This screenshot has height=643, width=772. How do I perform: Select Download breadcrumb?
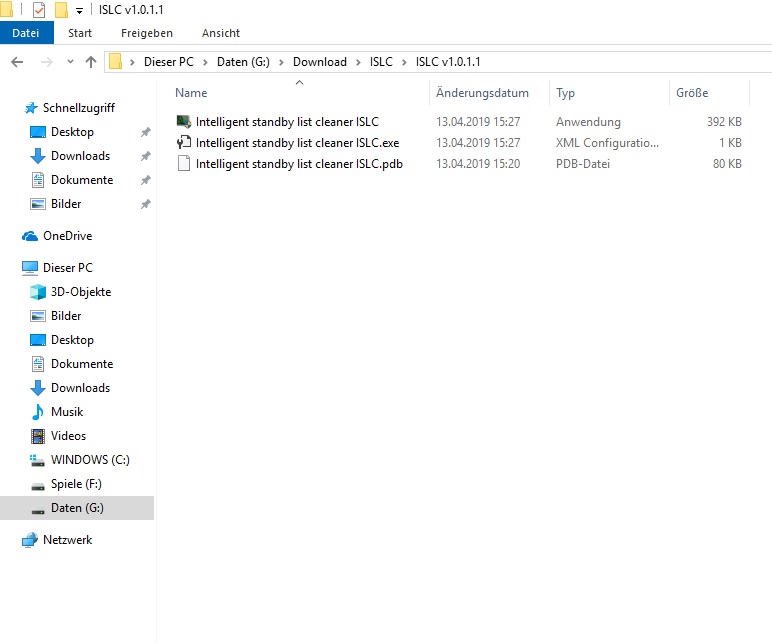[320, 62]
